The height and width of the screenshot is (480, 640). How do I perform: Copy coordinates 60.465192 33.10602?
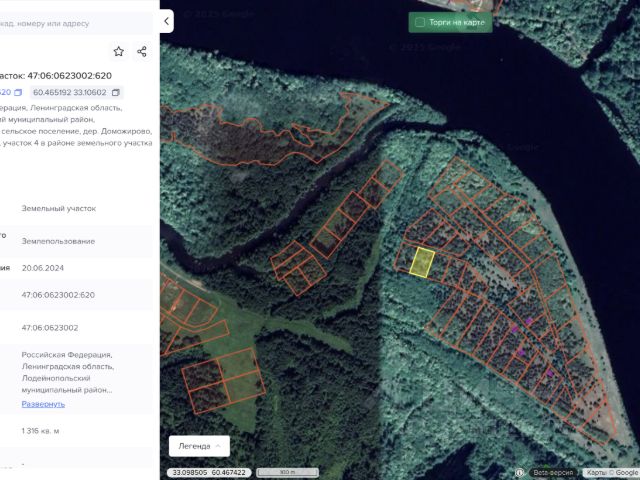tap(116, 93)
